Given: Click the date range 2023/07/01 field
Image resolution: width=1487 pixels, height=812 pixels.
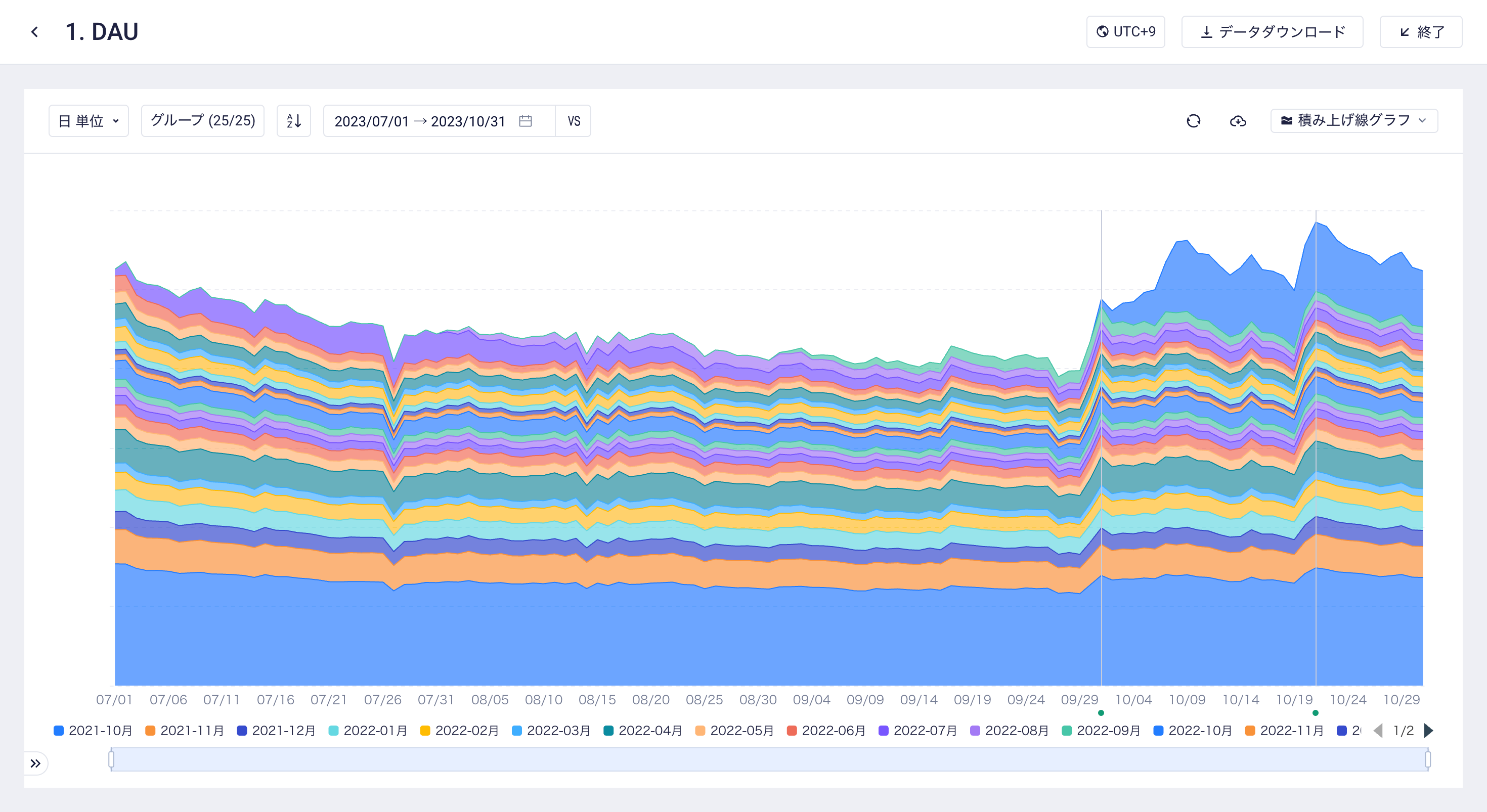Looking at the screenshot, I should pyautogui.click(x=371, y=121).
